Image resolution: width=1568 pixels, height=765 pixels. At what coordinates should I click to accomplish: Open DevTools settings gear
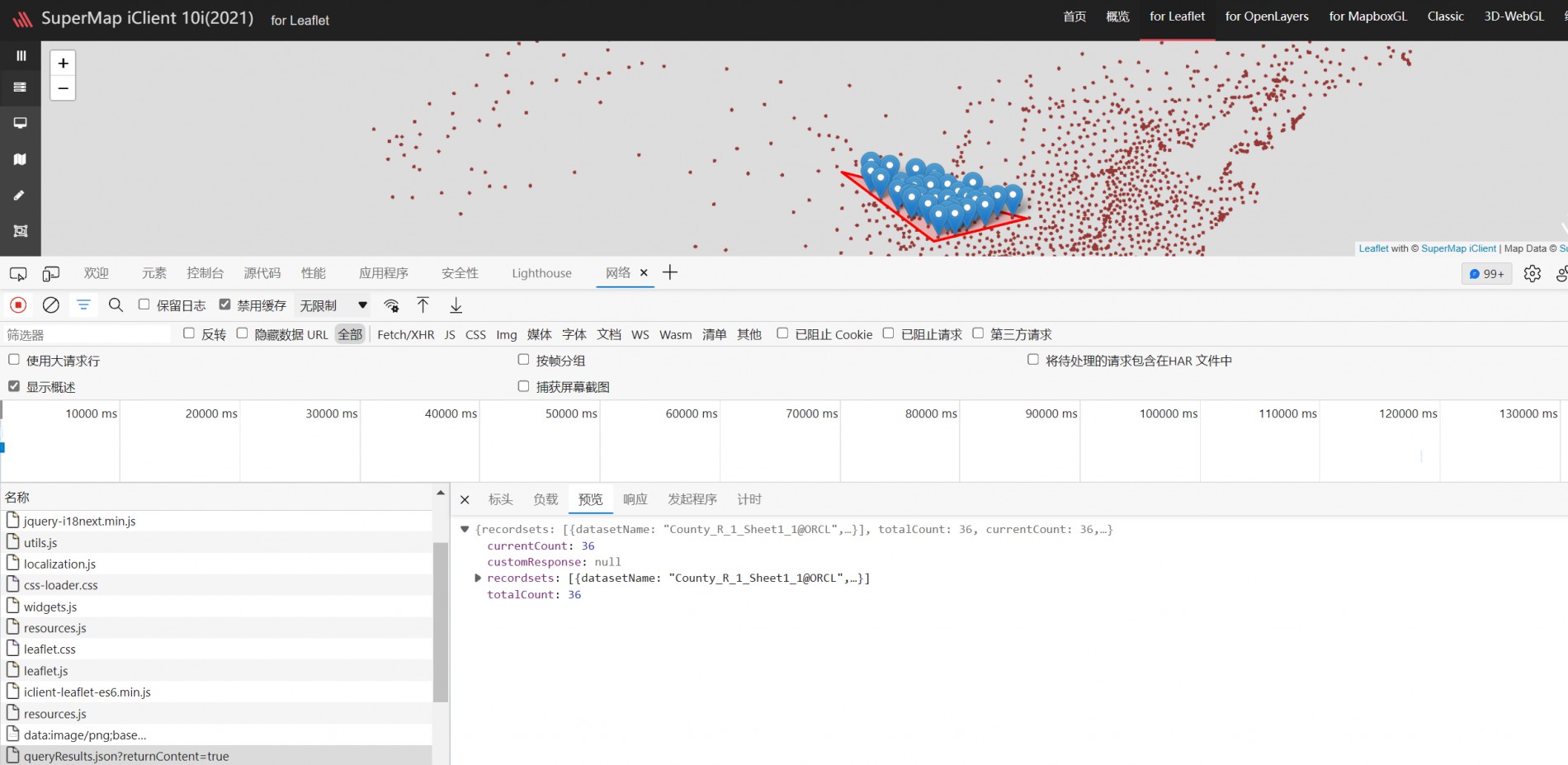(1533, 274)
